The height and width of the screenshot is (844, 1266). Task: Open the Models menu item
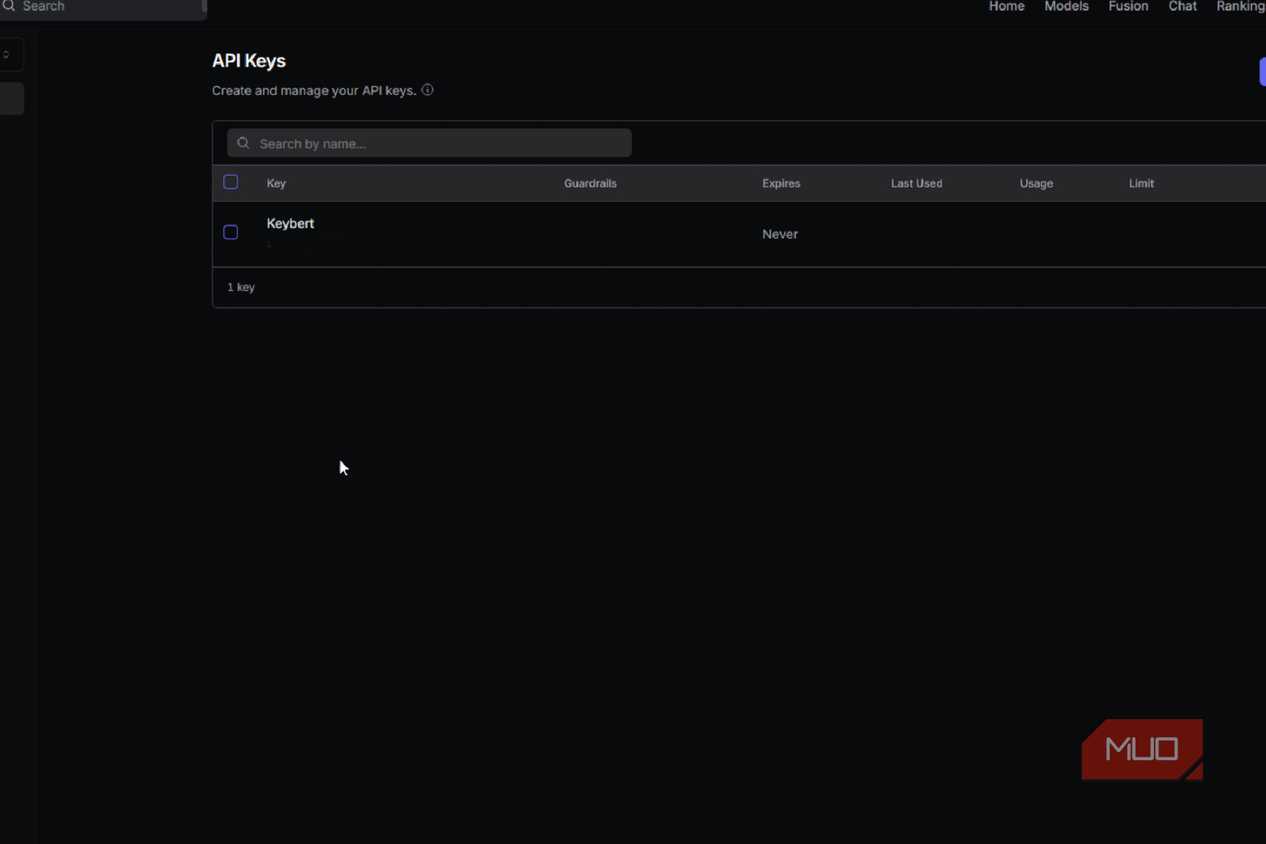pos(1066,6)
